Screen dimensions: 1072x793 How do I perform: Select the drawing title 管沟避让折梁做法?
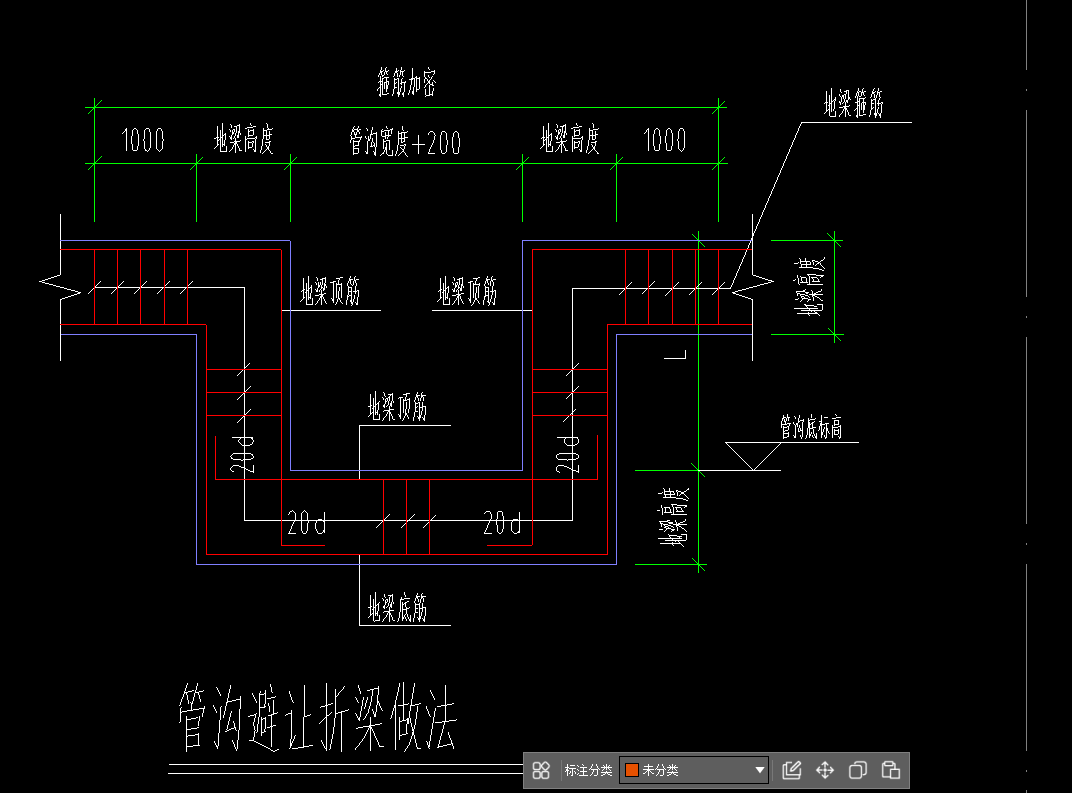click(317, 718)
